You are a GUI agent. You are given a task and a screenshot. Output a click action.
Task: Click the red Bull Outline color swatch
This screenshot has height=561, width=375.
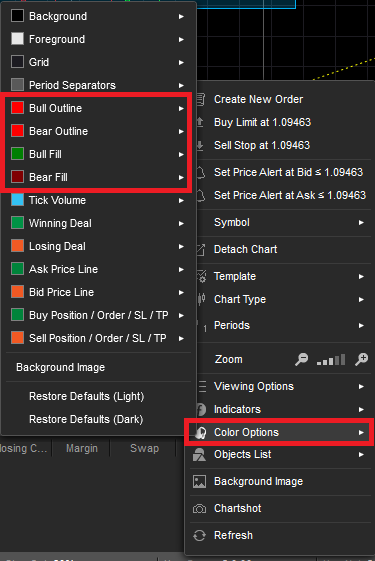click(x=18, y=108)
